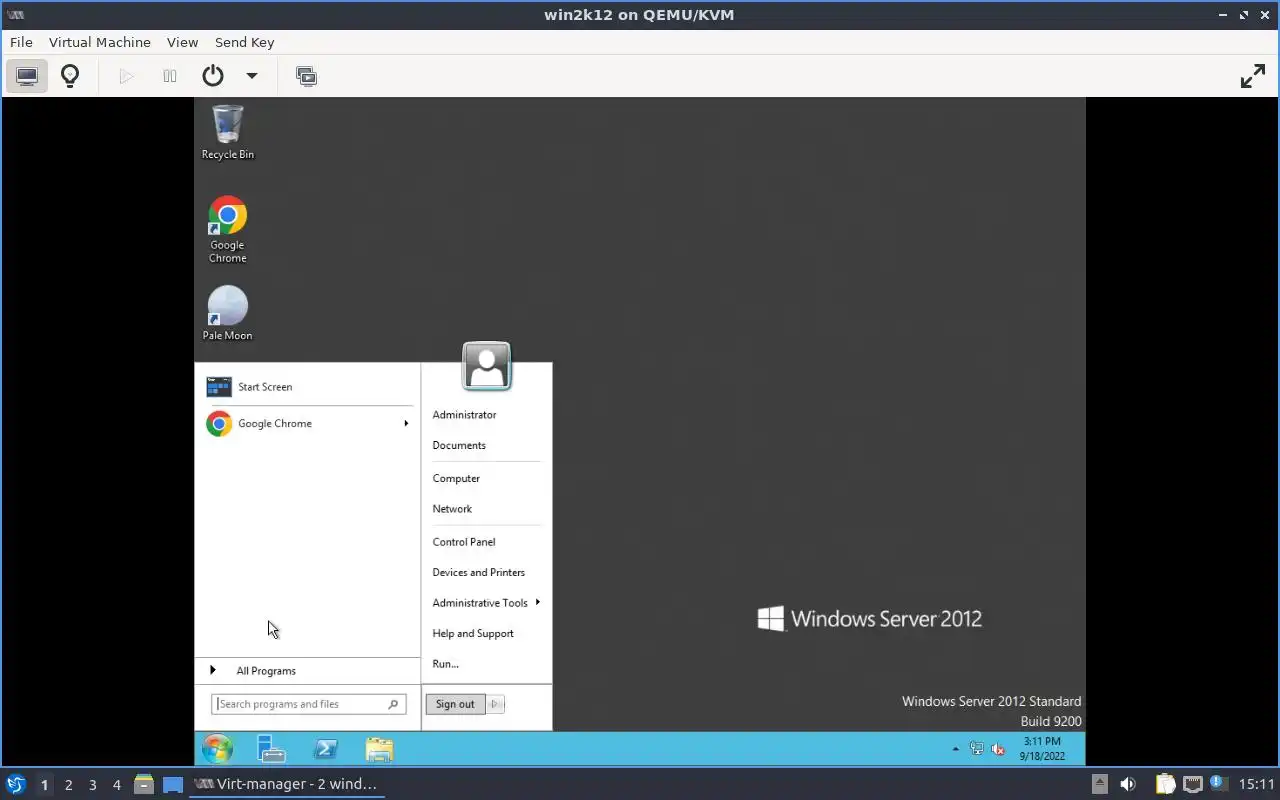This screenshot has height=800, width=1280.
Task: Click the host eject device tray icon
Action: [x=1099, y=784]
